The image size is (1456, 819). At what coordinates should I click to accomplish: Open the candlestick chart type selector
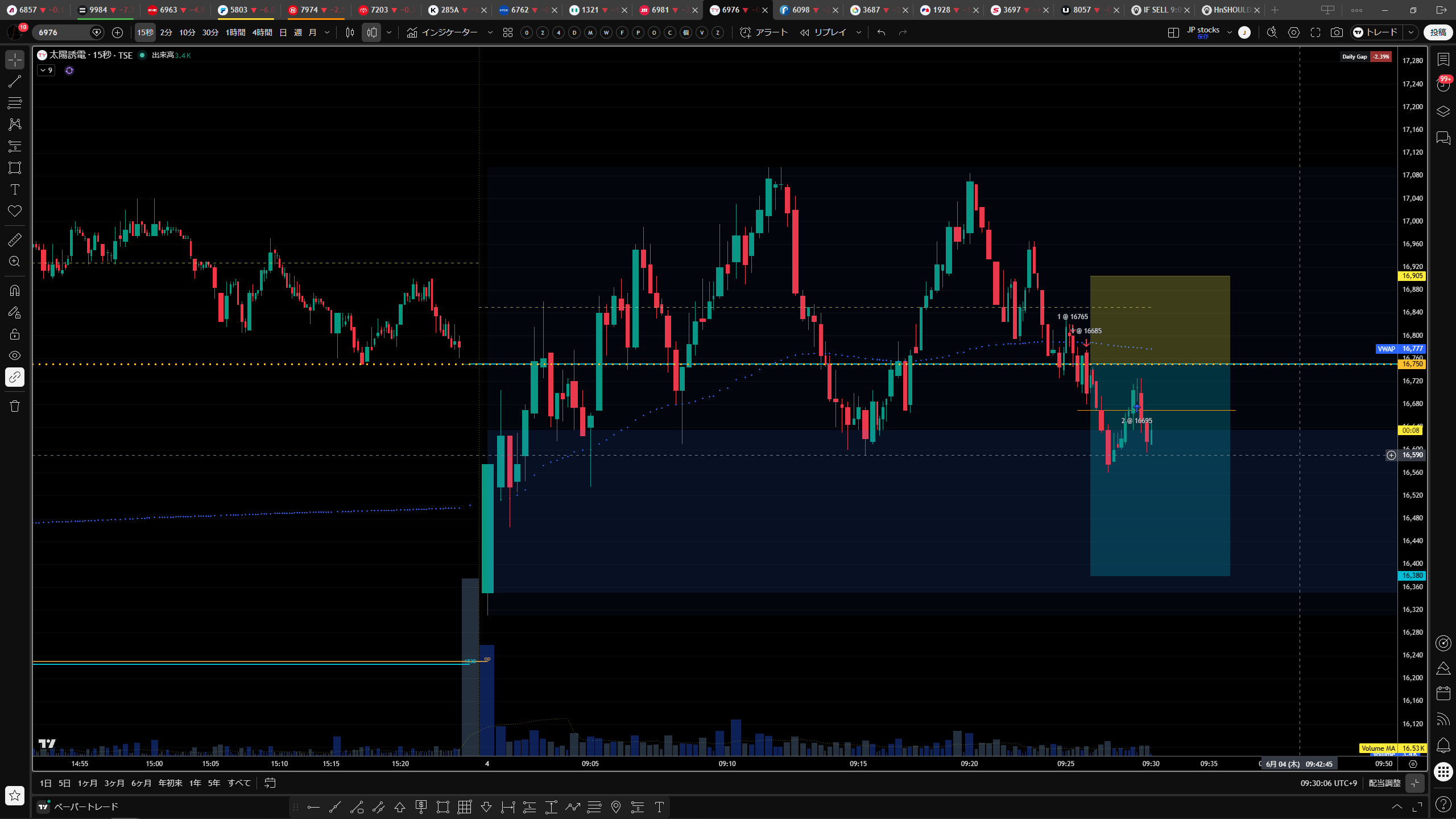click(350, 32)
